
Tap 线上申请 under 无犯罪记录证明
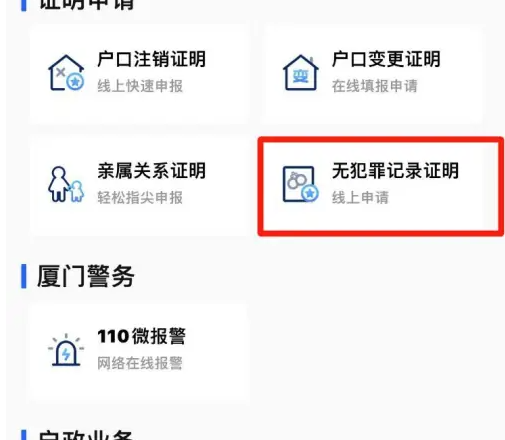pyautogui.click(x=360, y=197)
